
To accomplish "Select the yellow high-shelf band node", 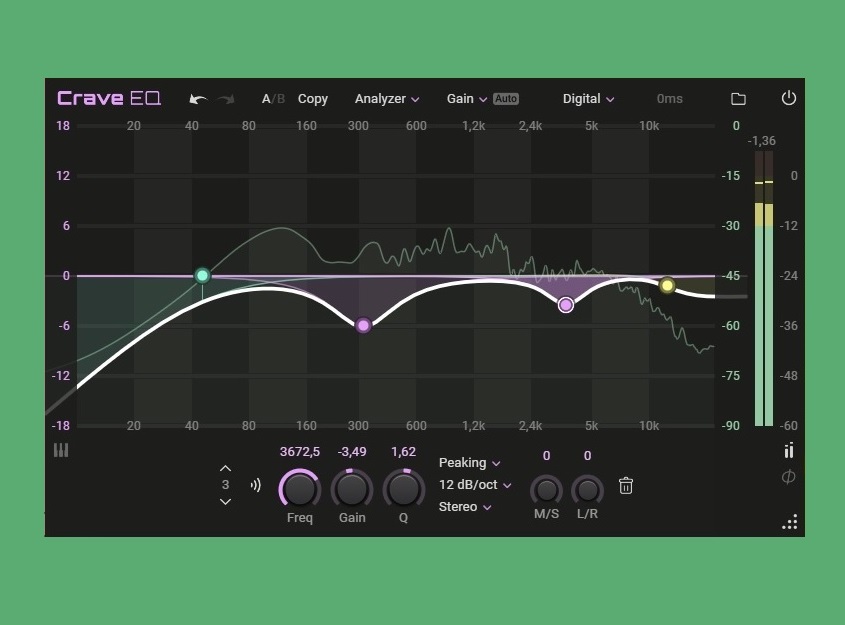I will [x=667, y=285].
